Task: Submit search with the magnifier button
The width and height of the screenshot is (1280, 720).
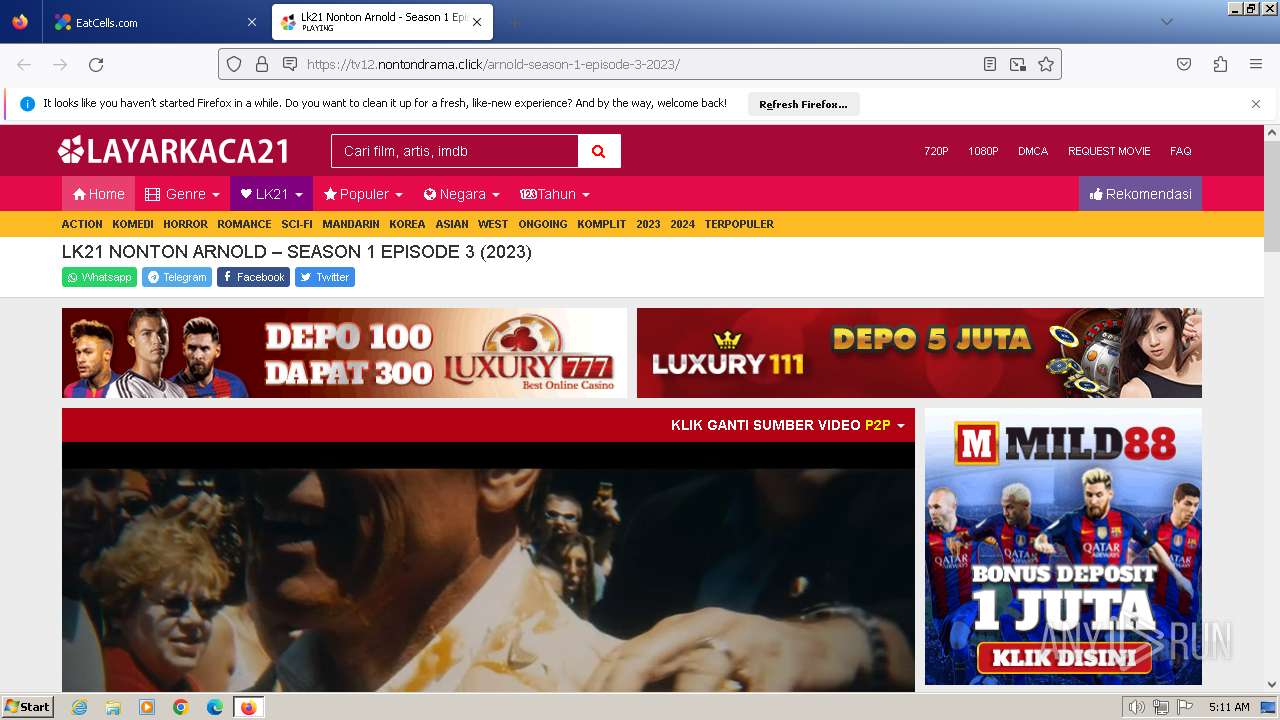Action: [599, 151]
